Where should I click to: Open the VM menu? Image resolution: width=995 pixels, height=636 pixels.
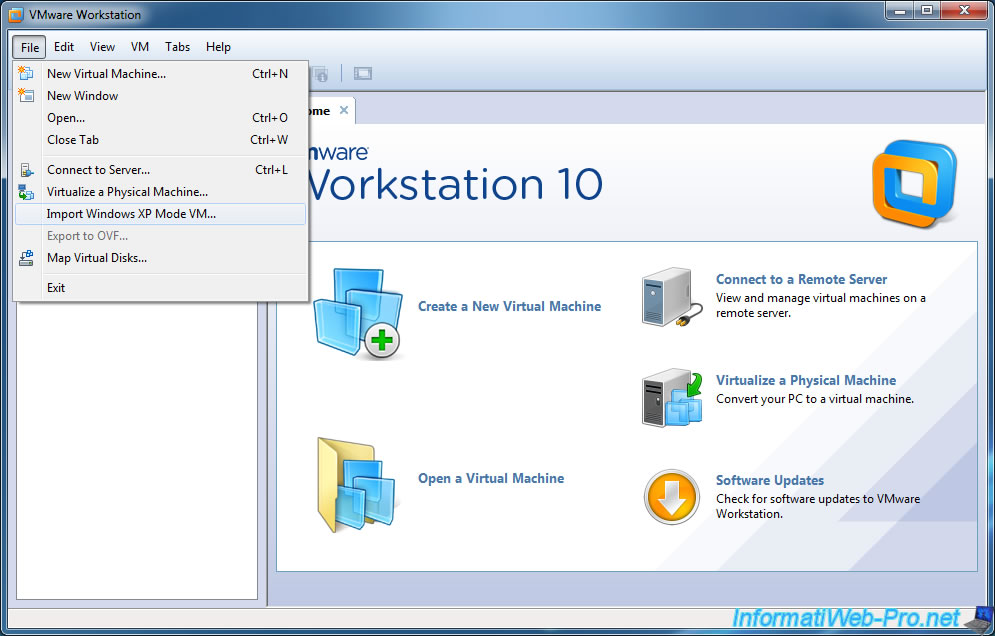[140, 47]
